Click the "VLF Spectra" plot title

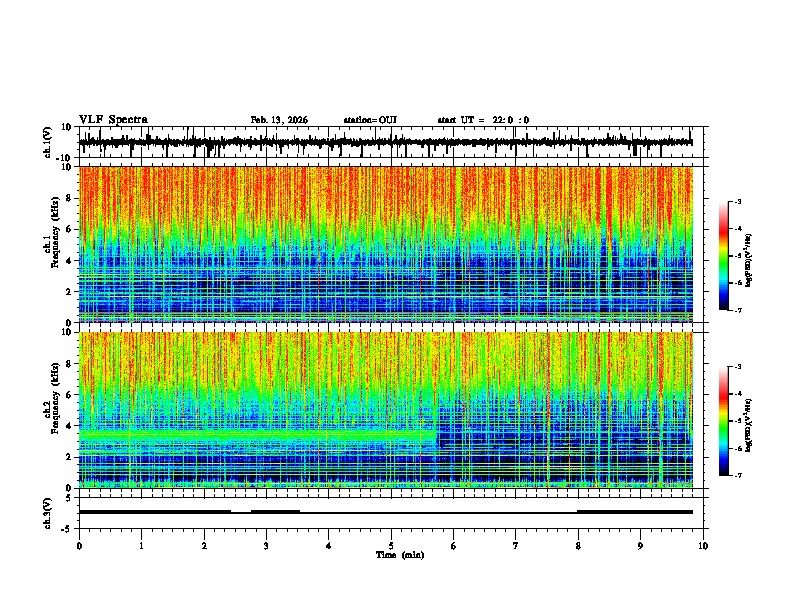[x=113, y=120]
